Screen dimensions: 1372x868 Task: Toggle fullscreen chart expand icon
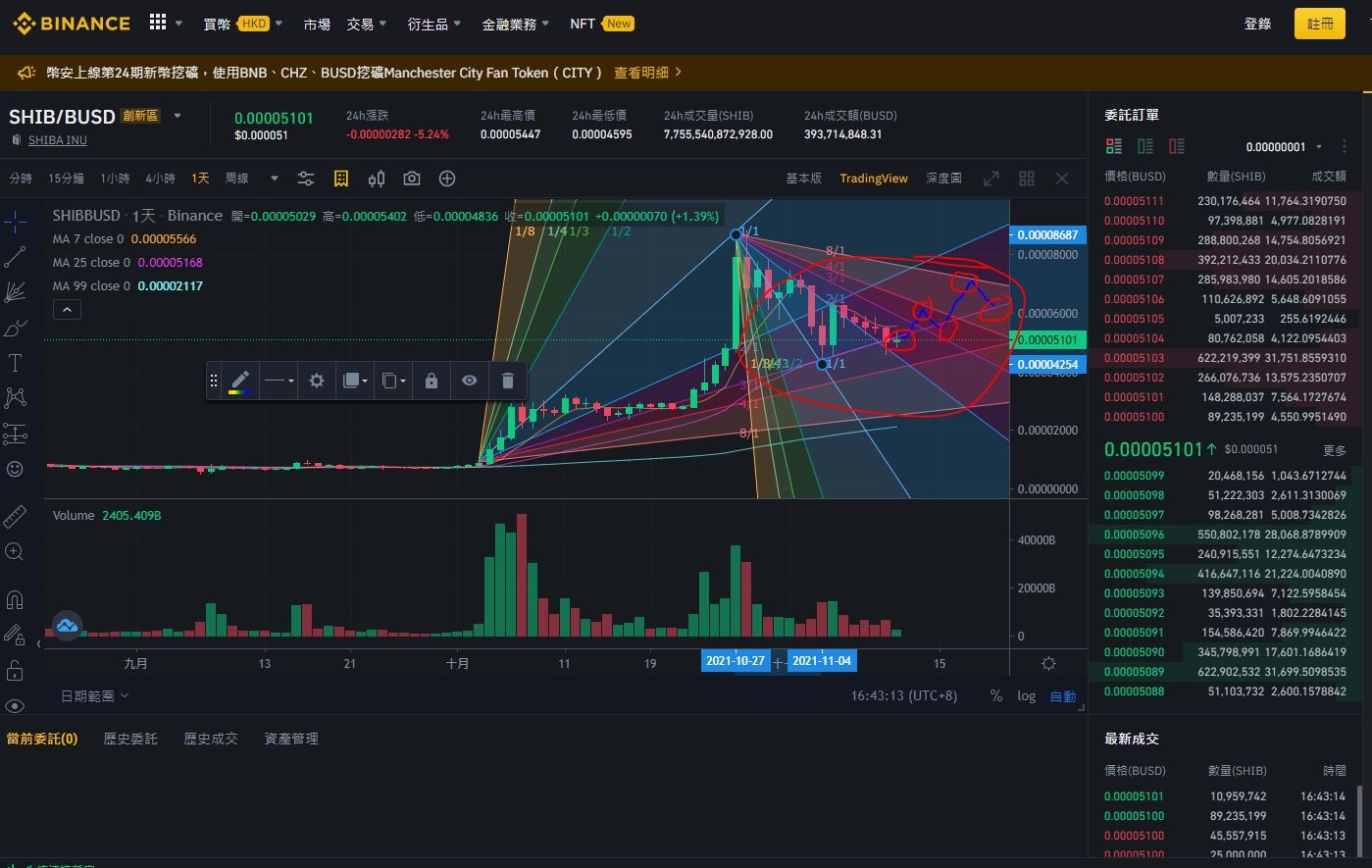click(991, 179)
